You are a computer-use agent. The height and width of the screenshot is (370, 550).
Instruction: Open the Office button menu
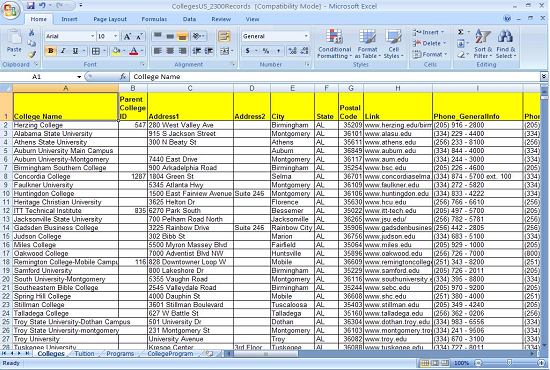10,9
